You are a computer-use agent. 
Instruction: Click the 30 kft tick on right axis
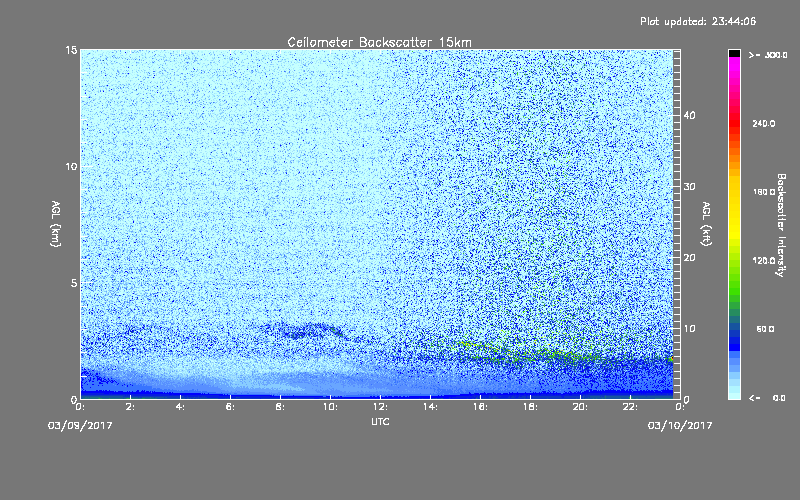tap(689, 187)
